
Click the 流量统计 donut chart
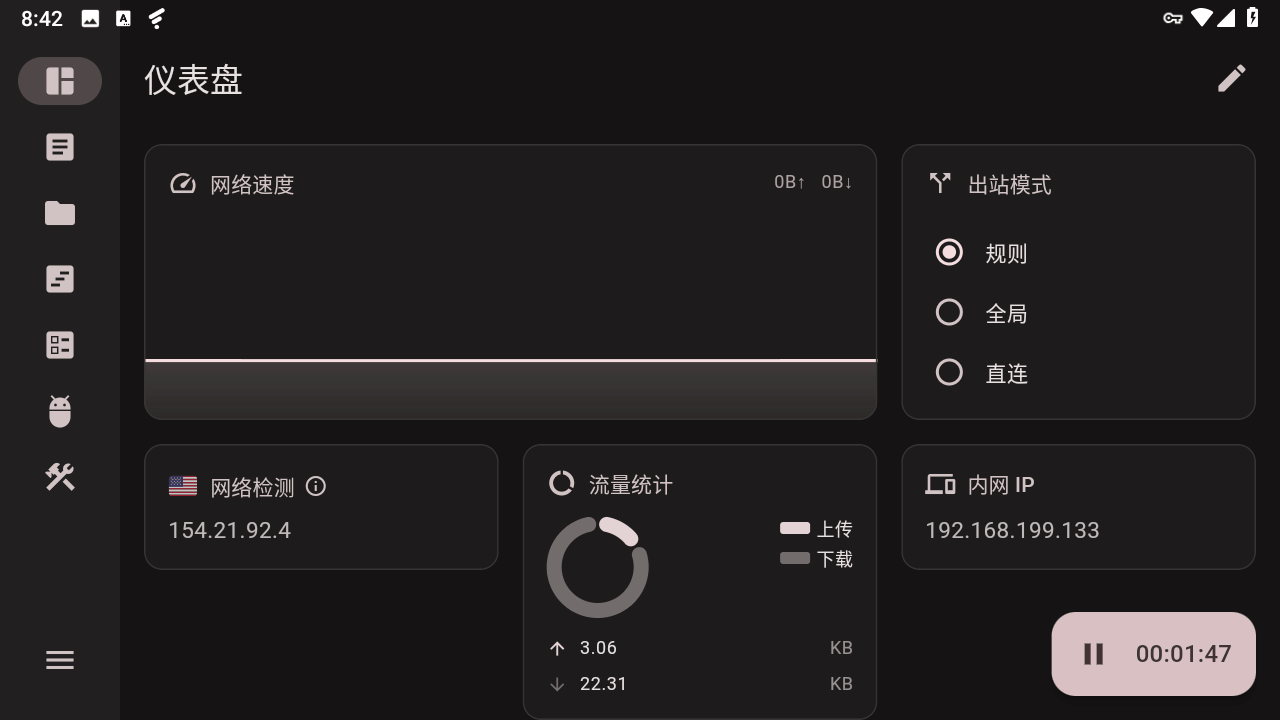tap(598, 567)
